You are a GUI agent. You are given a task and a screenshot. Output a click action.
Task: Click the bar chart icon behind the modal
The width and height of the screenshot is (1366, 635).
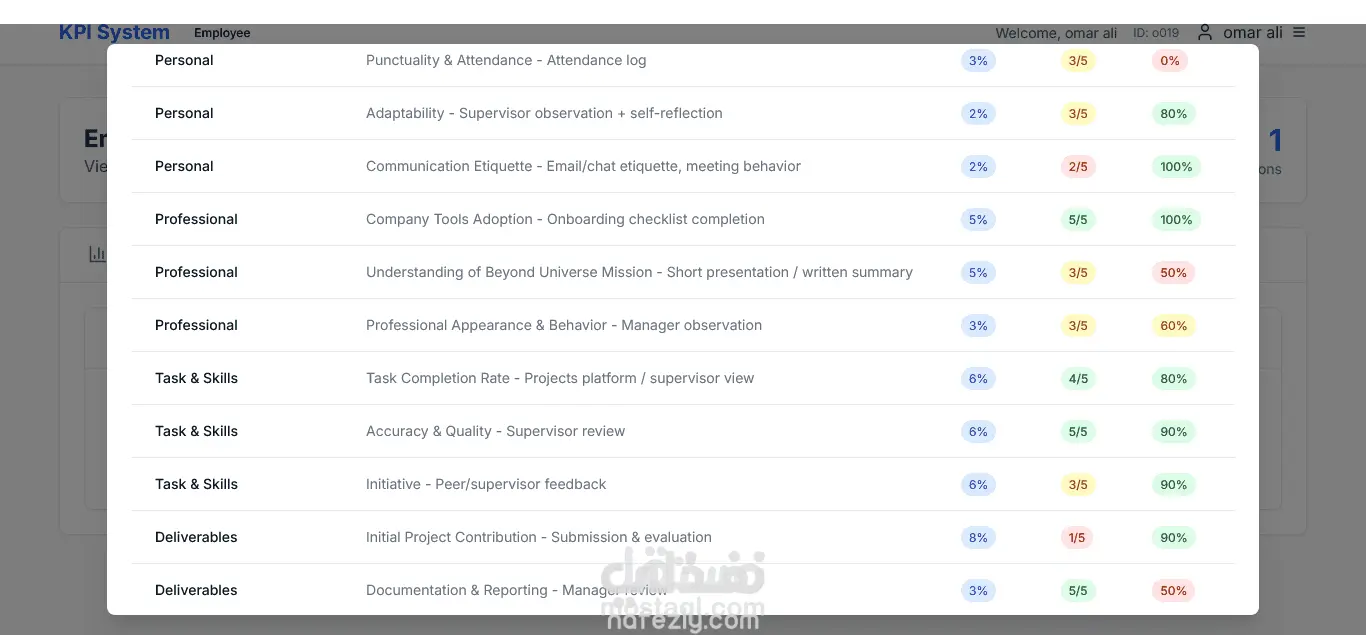click(97, 254)
